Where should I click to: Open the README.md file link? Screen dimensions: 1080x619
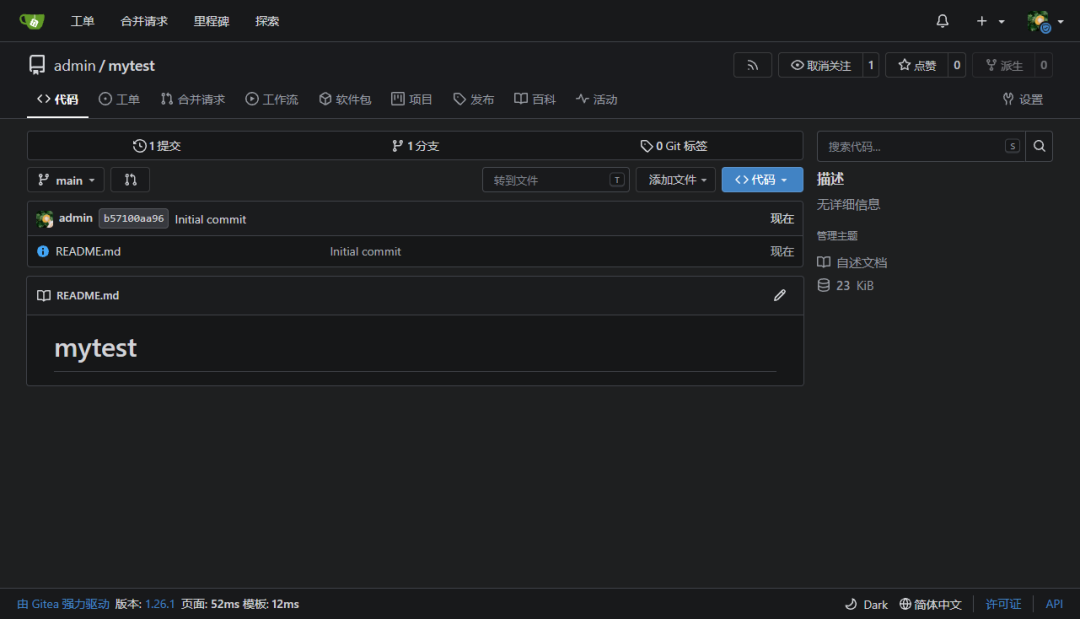click(x=88, y=251)
